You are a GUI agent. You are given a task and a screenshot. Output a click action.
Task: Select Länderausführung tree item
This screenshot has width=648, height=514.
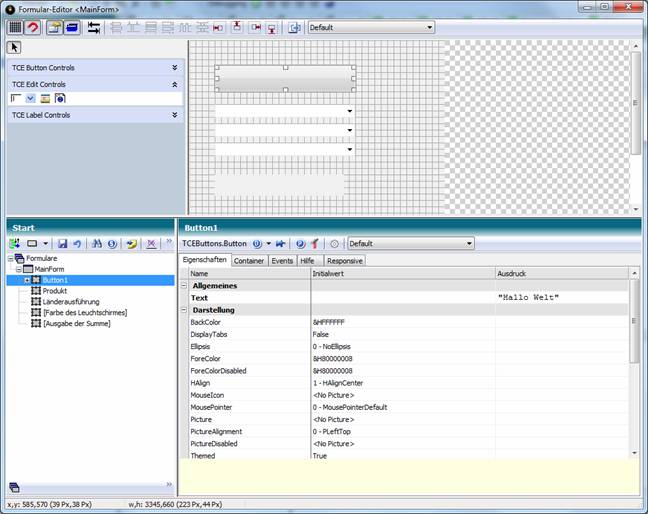tap(71, 302)
